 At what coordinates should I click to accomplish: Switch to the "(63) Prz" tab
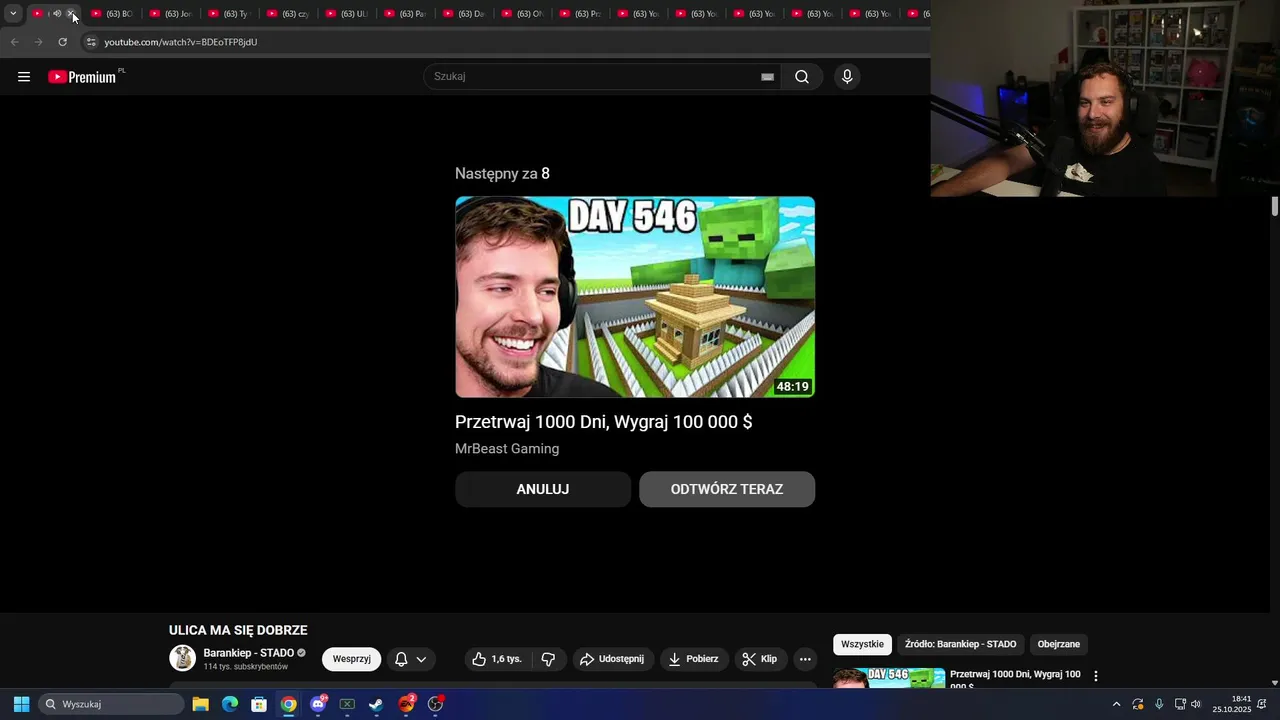click(581, 14)
